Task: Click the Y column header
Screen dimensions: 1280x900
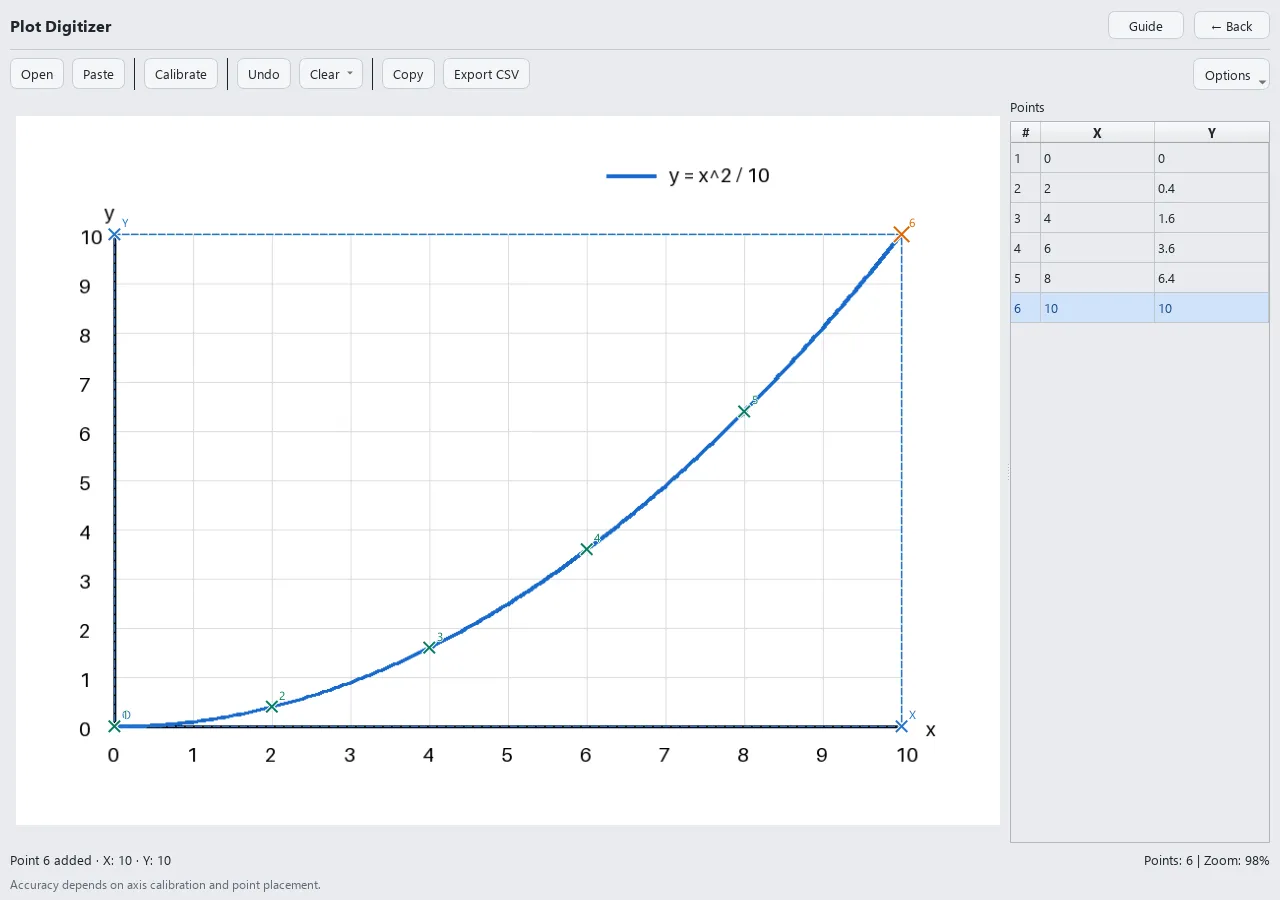Action: [1212, 133]
